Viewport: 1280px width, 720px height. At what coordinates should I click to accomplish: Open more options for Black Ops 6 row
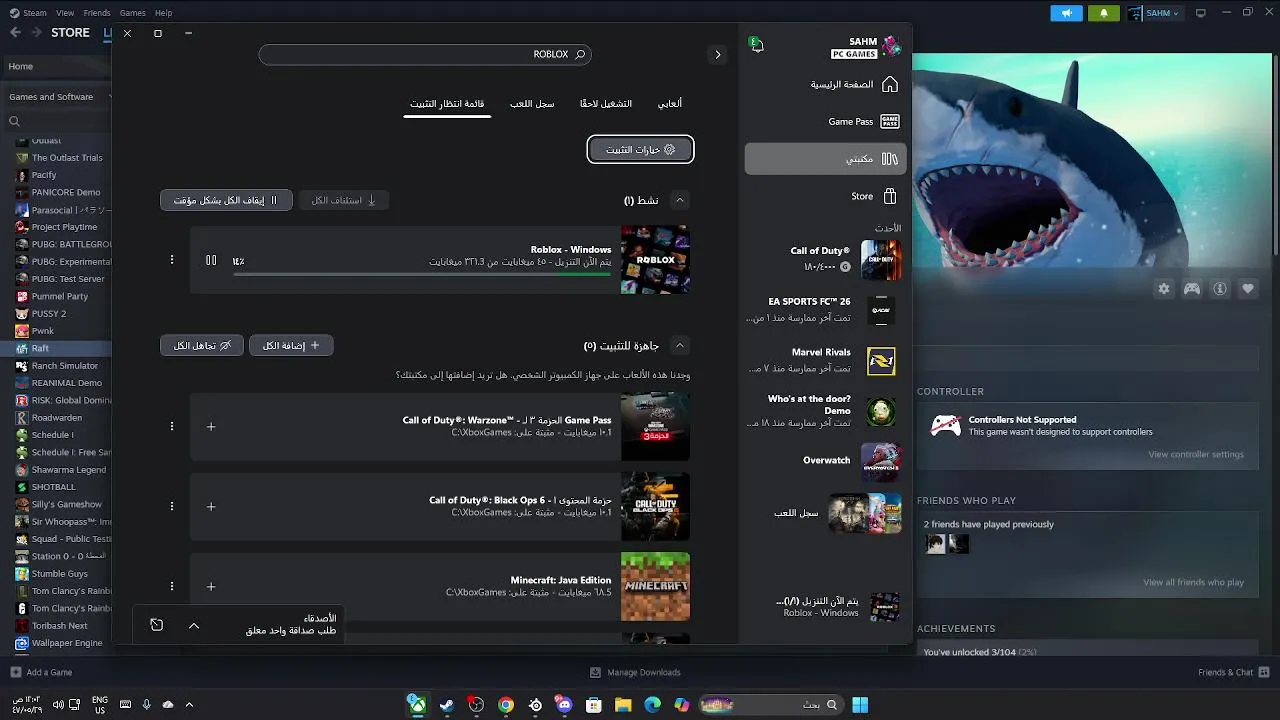coord(172,507)
